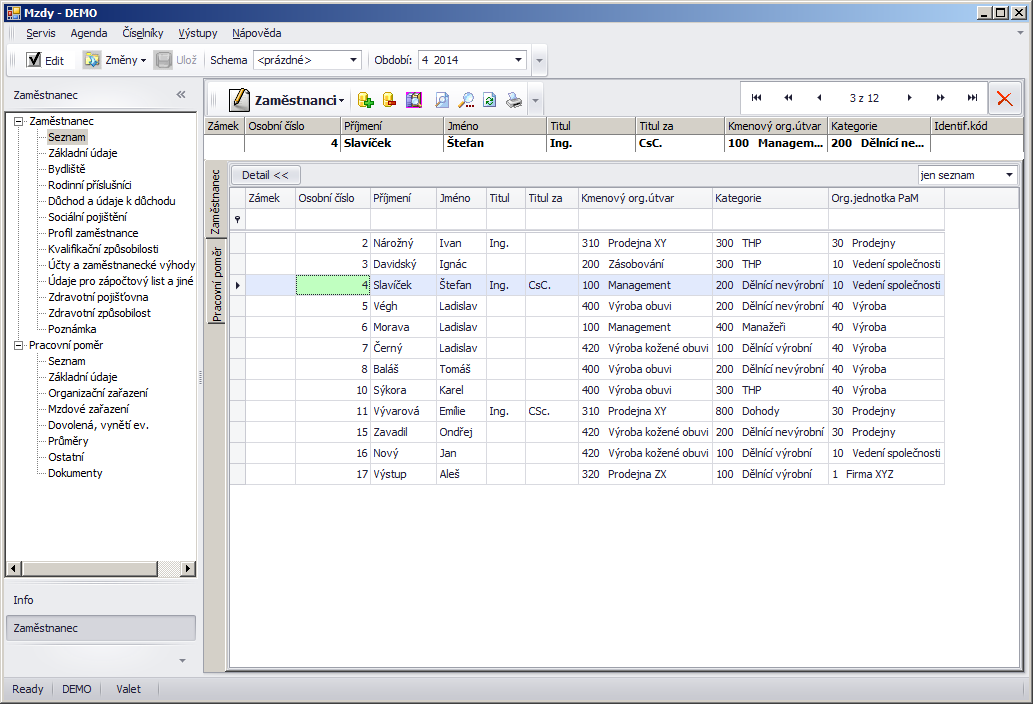Click the printer icon in toolbar

pos(513,100)
